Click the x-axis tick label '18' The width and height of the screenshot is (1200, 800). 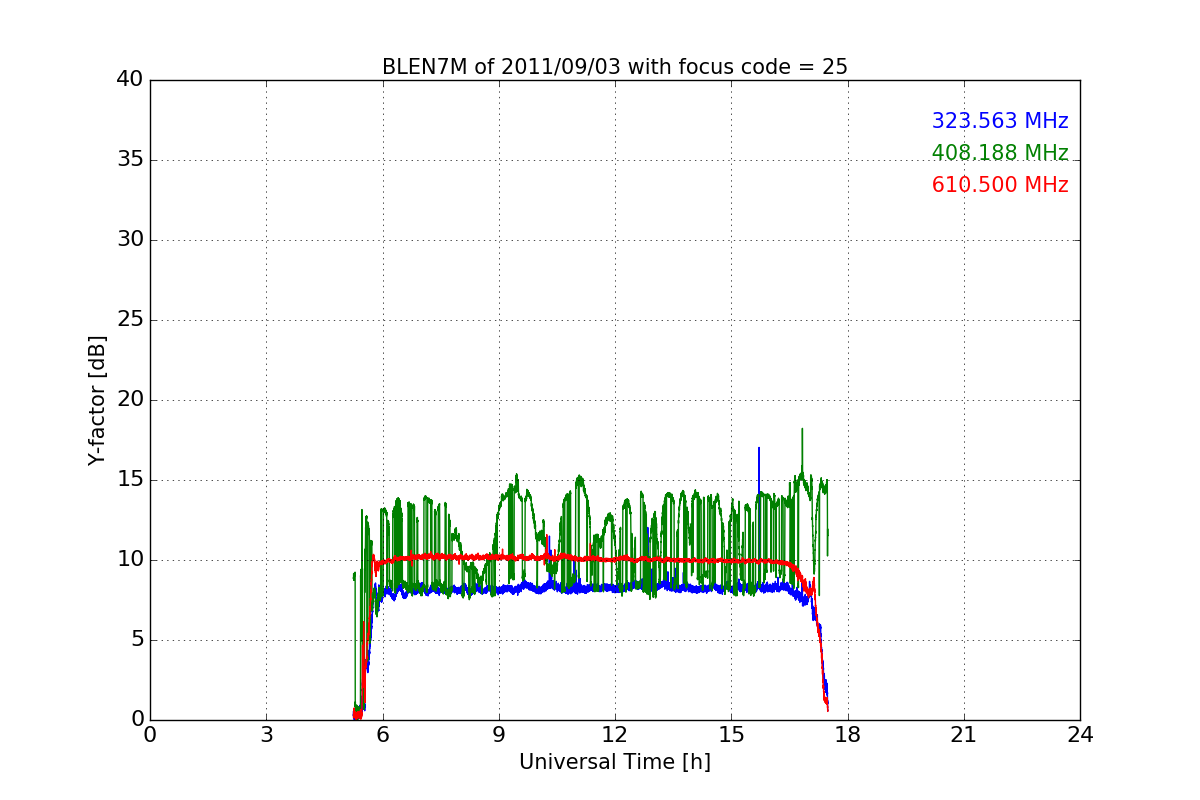(x=848, y=734)
